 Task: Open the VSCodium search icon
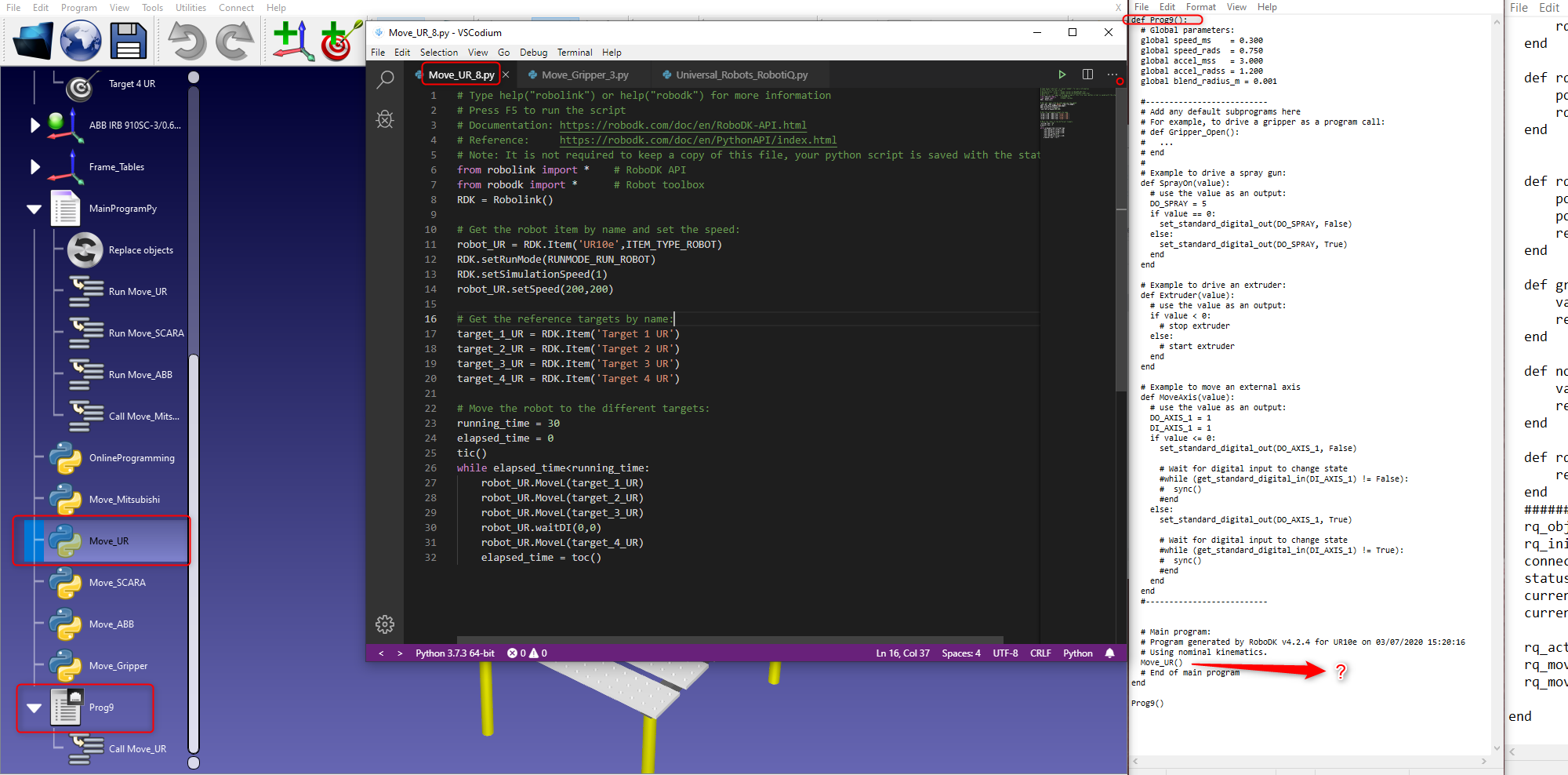pyautogui.click(x=385, y=79)
